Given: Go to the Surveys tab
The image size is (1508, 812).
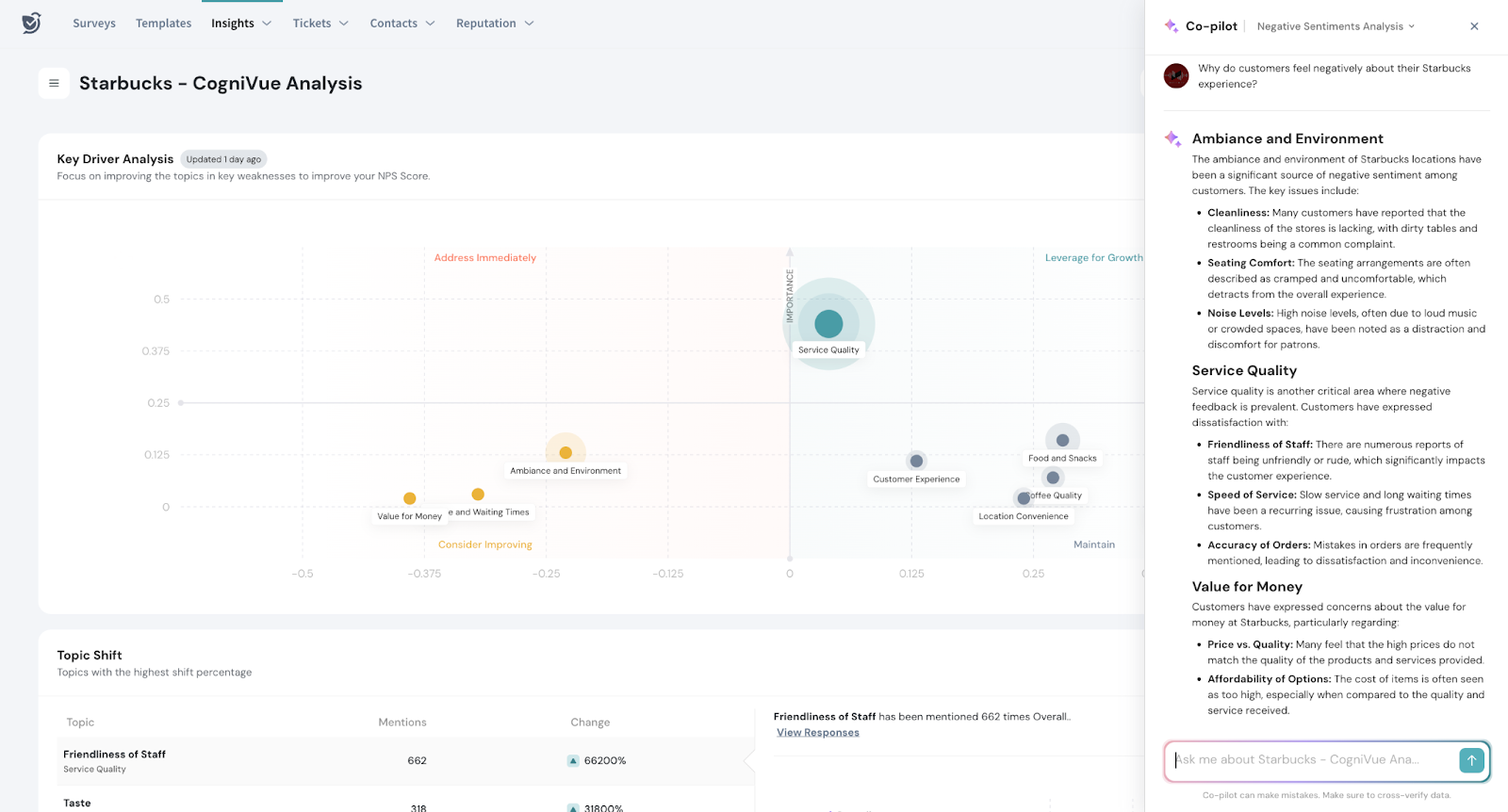Looking at the screenshot, I should pos(94,24).
